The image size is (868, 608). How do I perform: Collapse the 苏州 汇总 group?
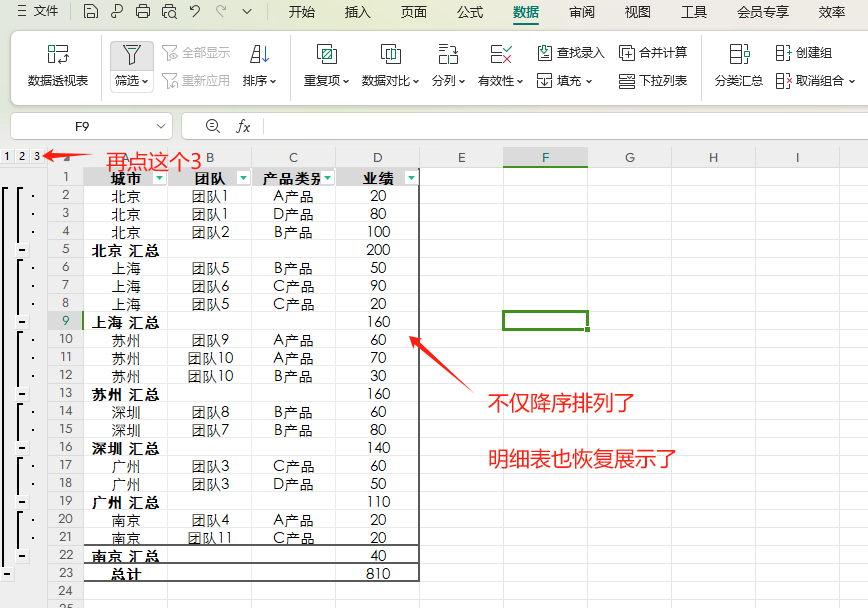coord(22,394)
